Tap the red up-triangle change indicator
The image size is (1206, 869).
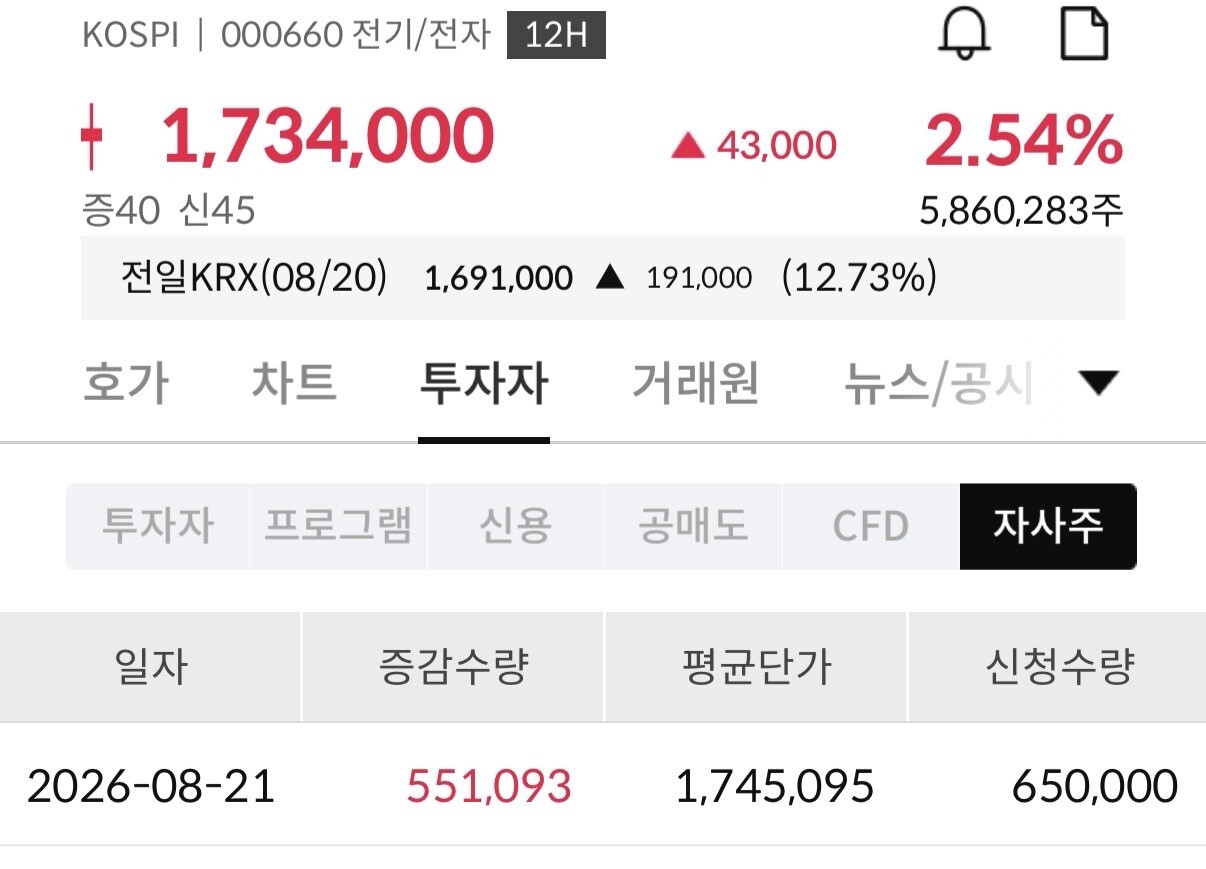click(687, 147)
